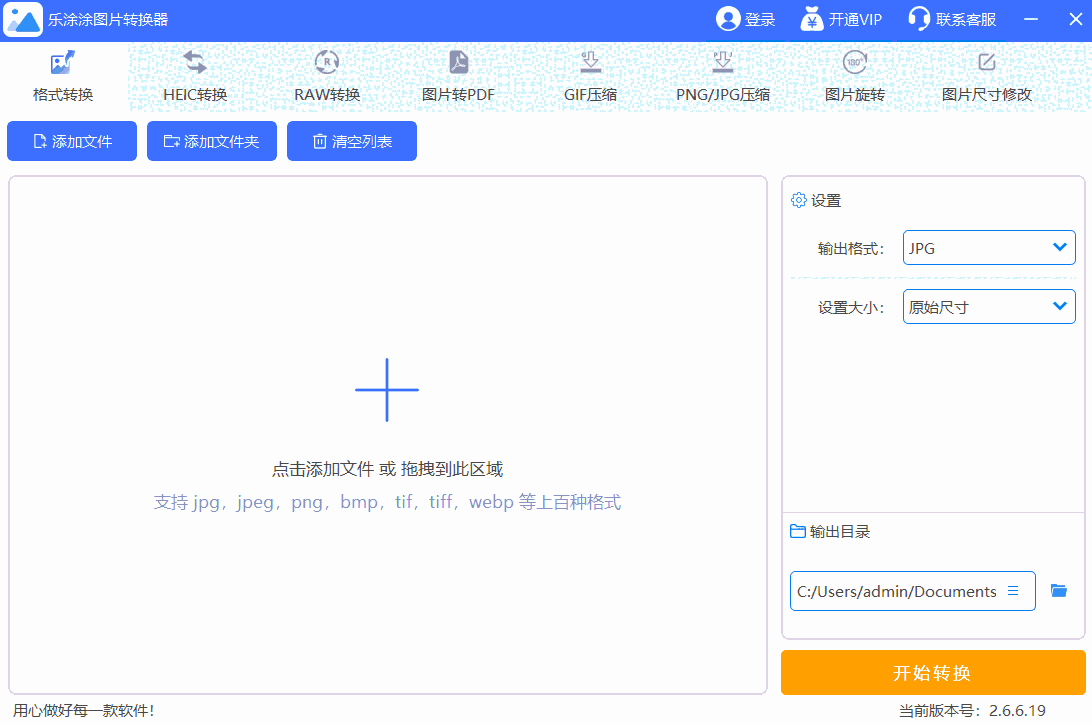Image resolution: width=1092 pixels, height=724 pixels.
Task: Open the GIF压缩 tool icon
Action: [x=590, y=63]
